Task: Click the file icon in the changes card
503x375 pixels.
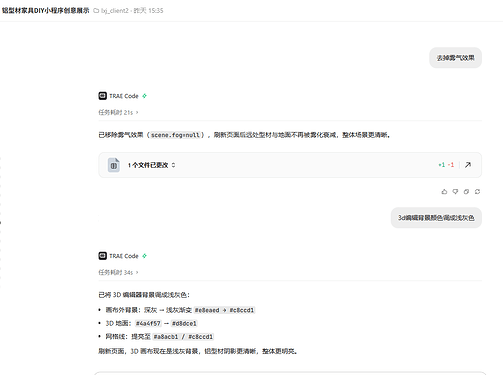Action: click(114, 165)
